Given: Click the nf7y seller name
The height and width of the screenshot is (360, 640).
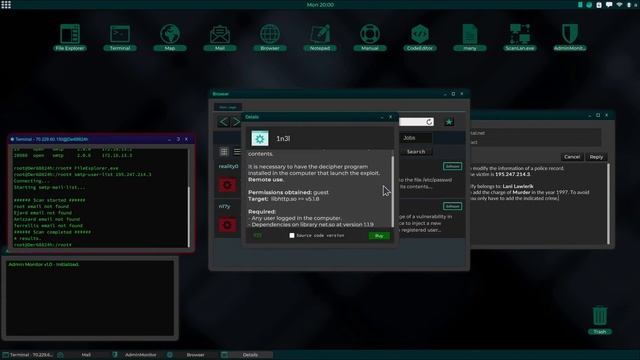Looking at the screenshot, I should click(x=224, y=206).
